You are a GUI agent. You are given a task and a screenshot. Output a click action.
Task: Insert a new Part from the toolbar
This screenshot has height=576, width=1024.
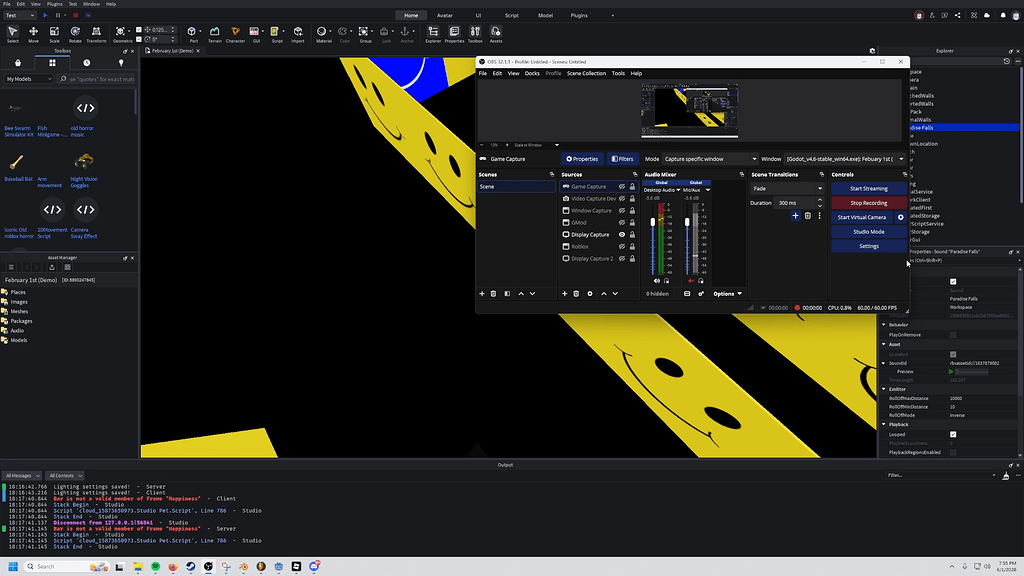point(193,34)
